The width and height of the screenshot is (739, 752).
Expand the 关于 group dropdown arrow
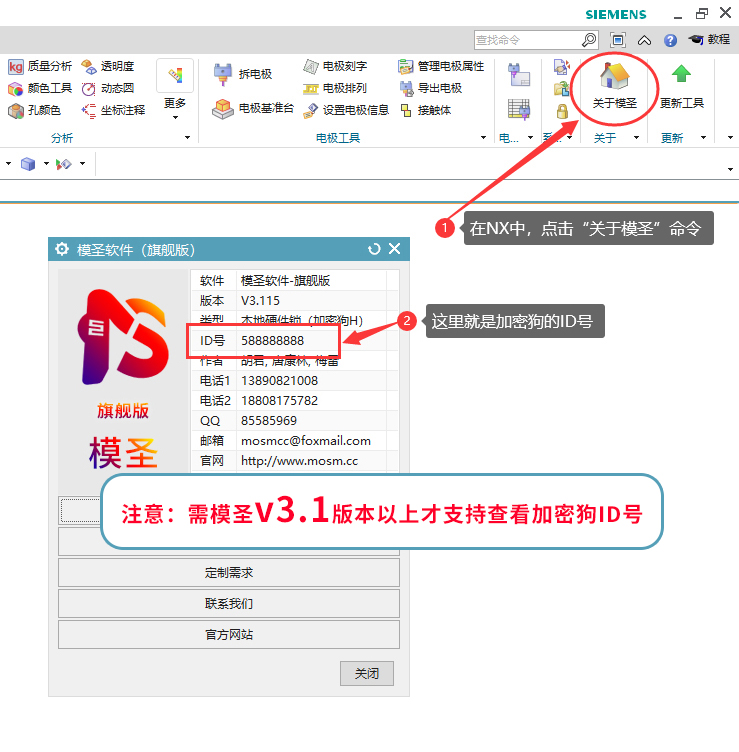click(636, 138)
